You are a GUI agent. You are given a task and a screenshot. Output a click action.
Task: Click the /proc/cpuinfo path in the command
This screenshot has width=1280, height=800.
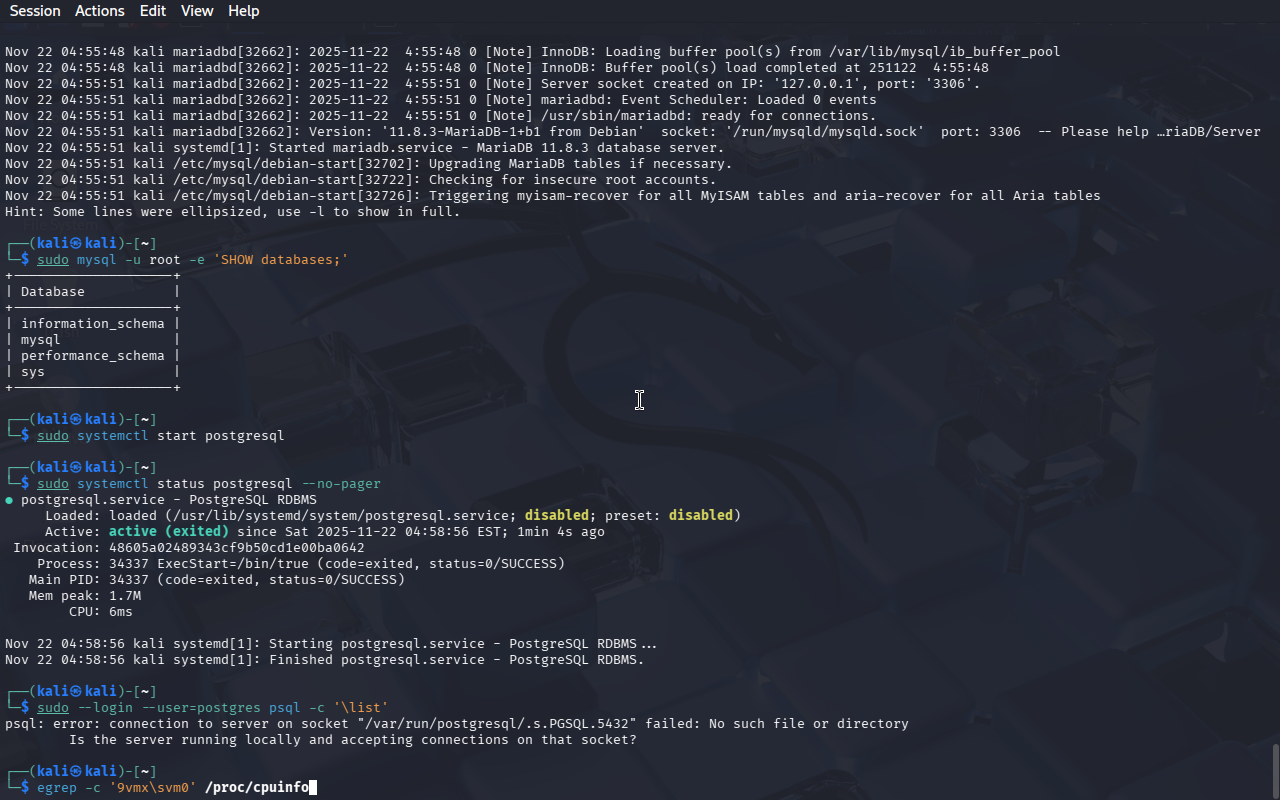(256, 788)
